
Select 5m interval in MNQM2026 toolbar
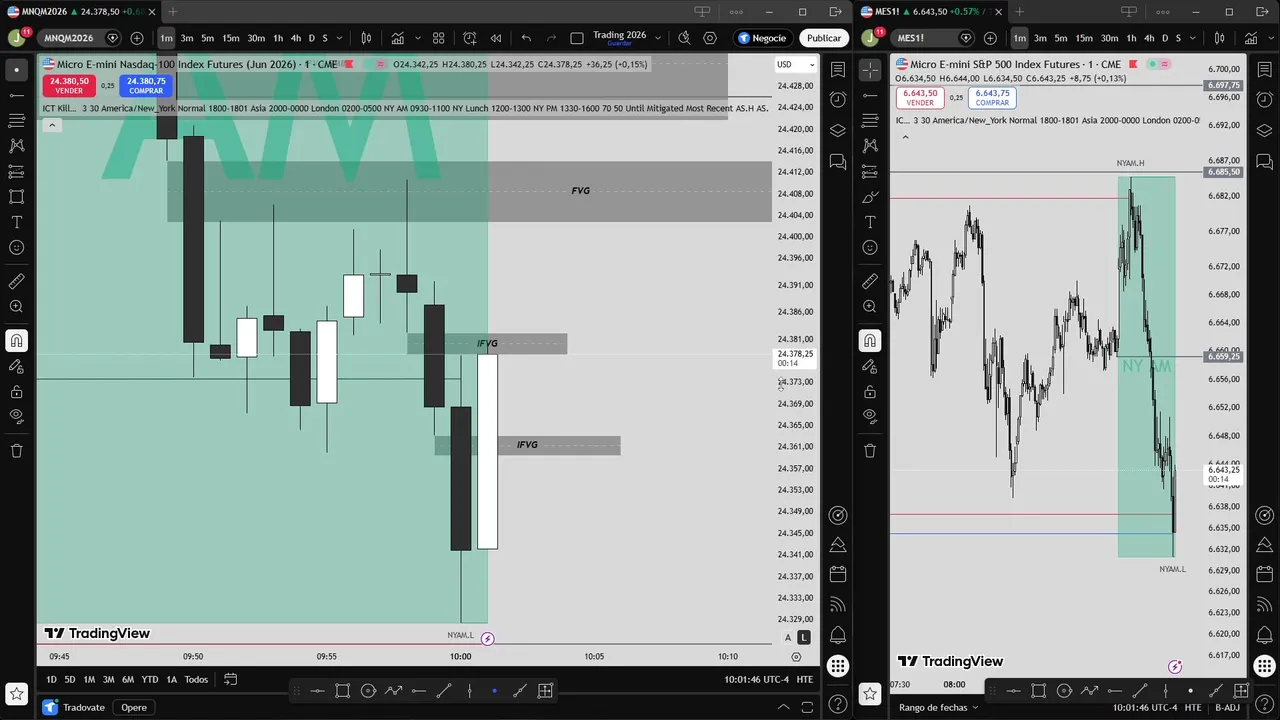click(x=207, y=38)
